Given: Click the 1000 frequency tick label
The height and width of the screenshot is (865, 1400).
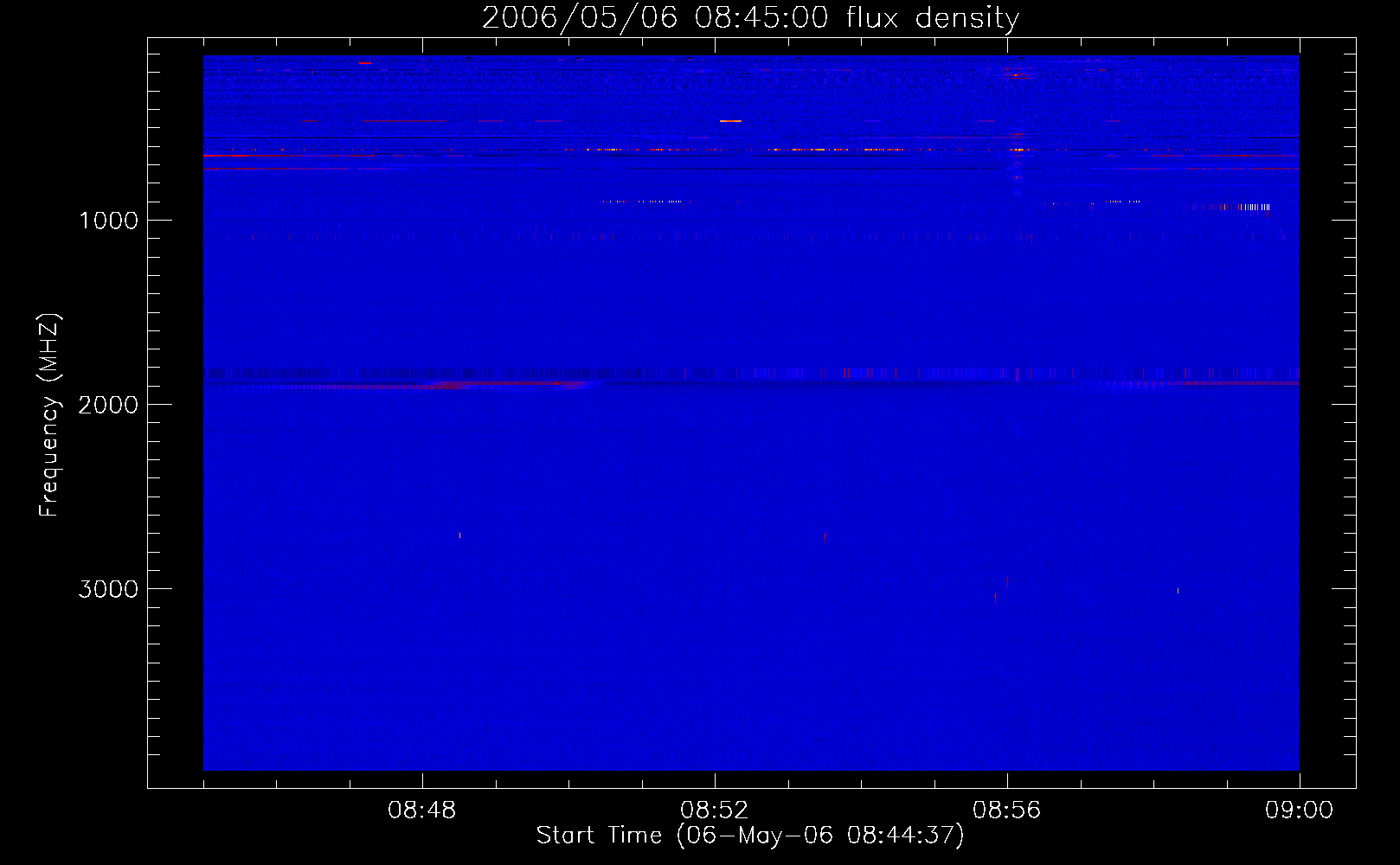Looking at the screenshot, I should [108, 221].
